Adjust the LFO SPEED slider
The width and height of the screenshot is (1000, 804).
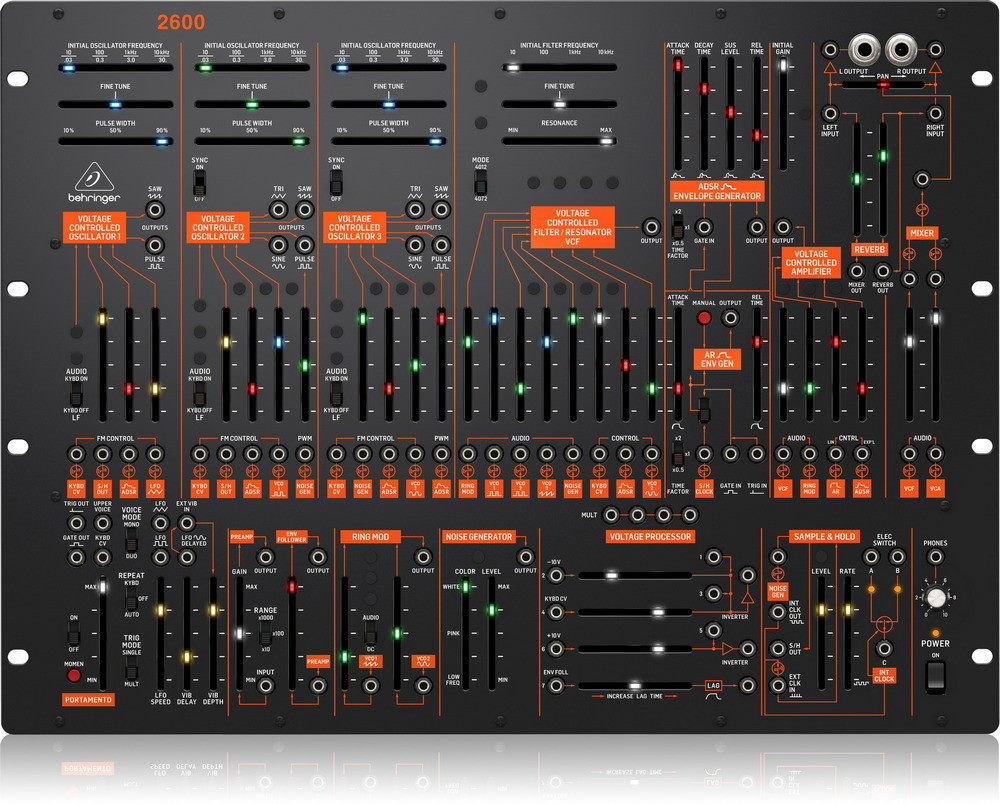click(160, 634)
